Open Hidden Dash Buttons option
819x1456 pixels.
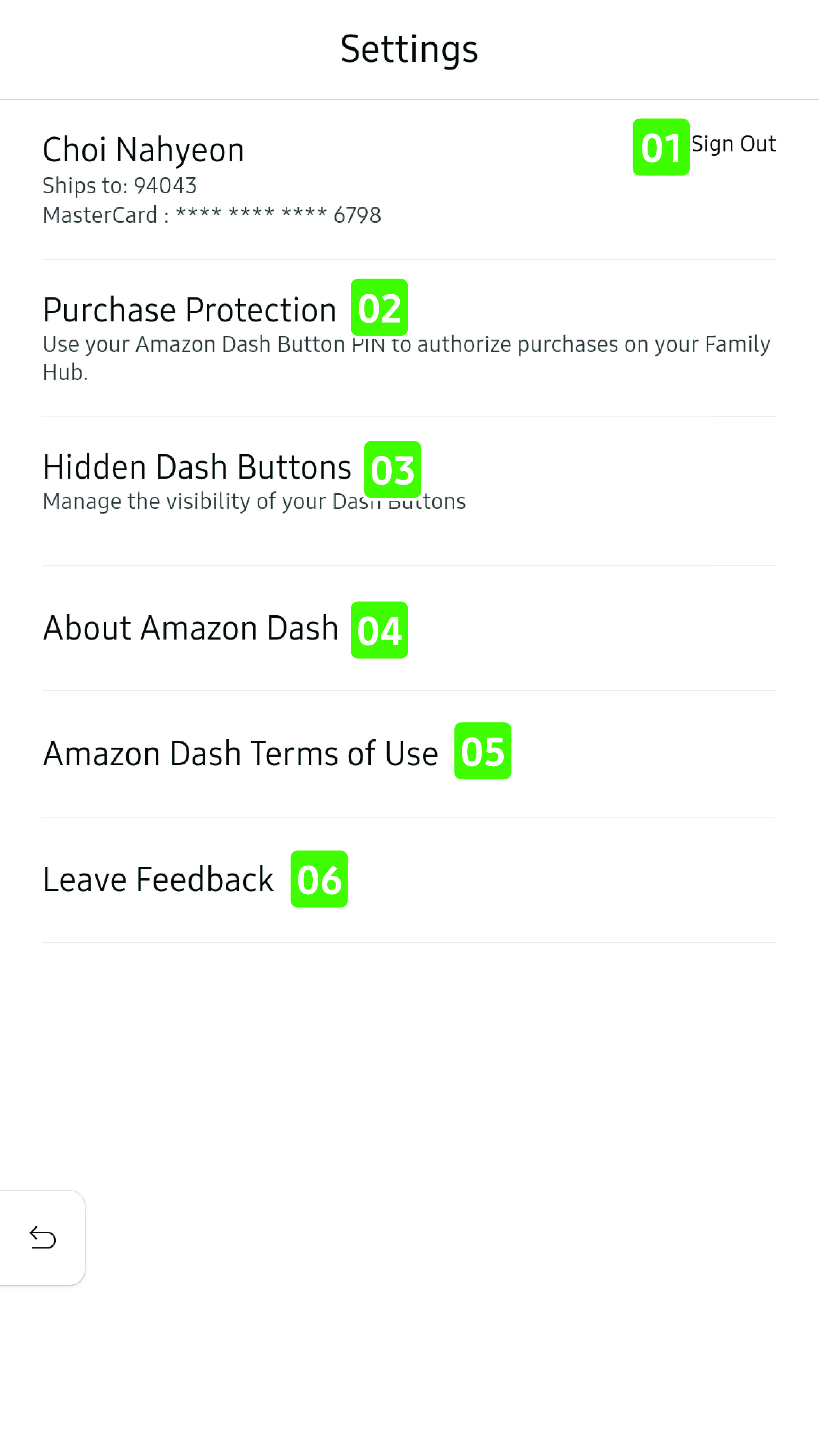pos(197,467)
